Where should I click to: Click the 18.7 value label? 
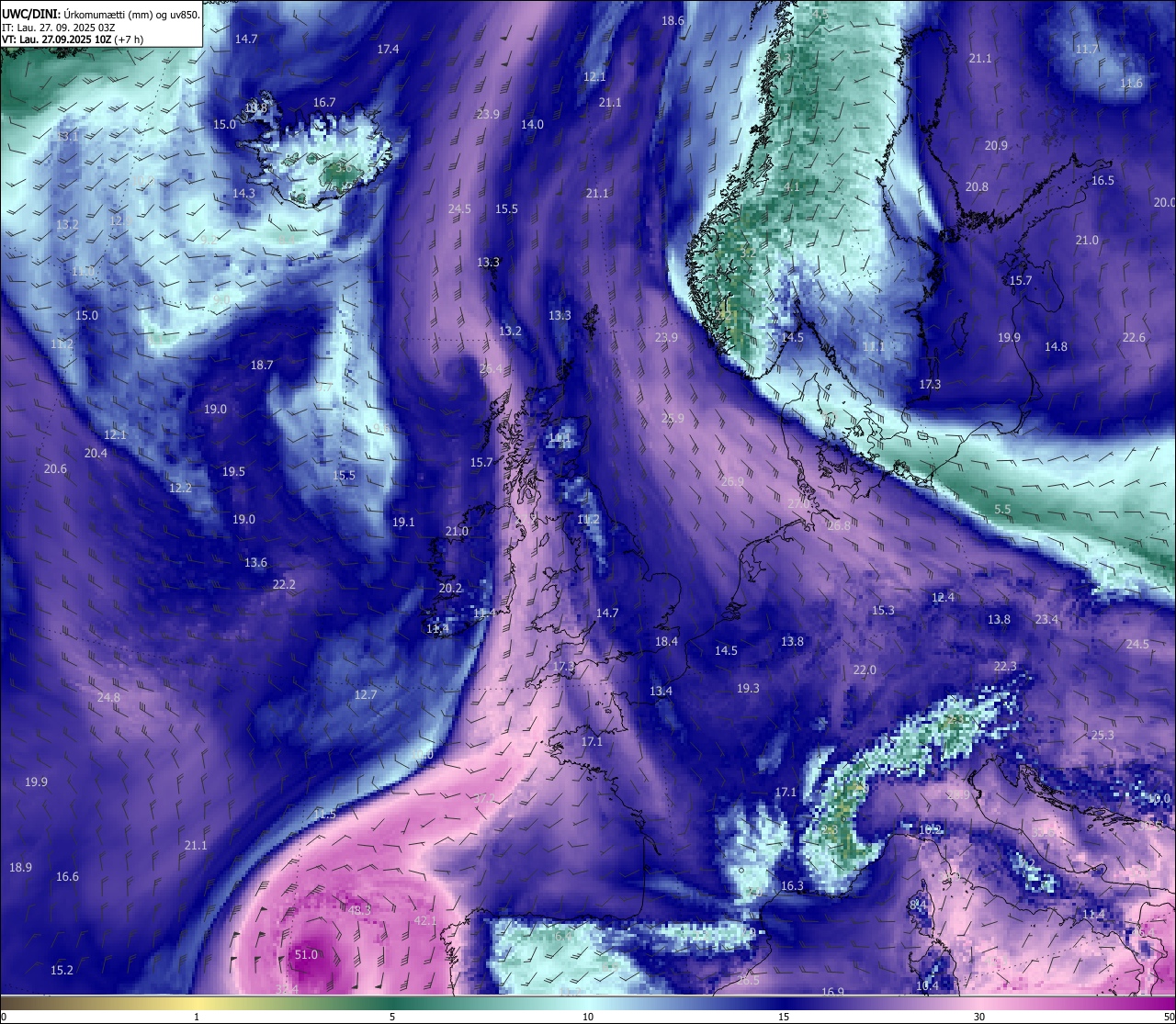tap(262, 366)
